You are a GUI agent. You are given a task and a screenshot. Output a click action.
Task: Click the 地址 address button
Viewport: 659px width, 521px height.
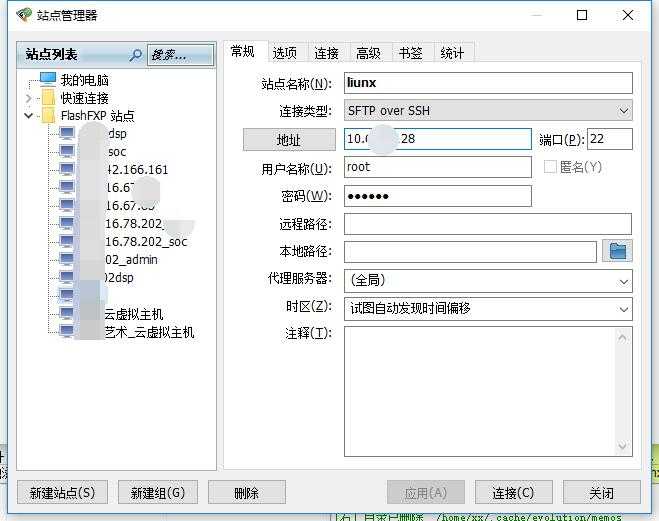coord(289,139)
